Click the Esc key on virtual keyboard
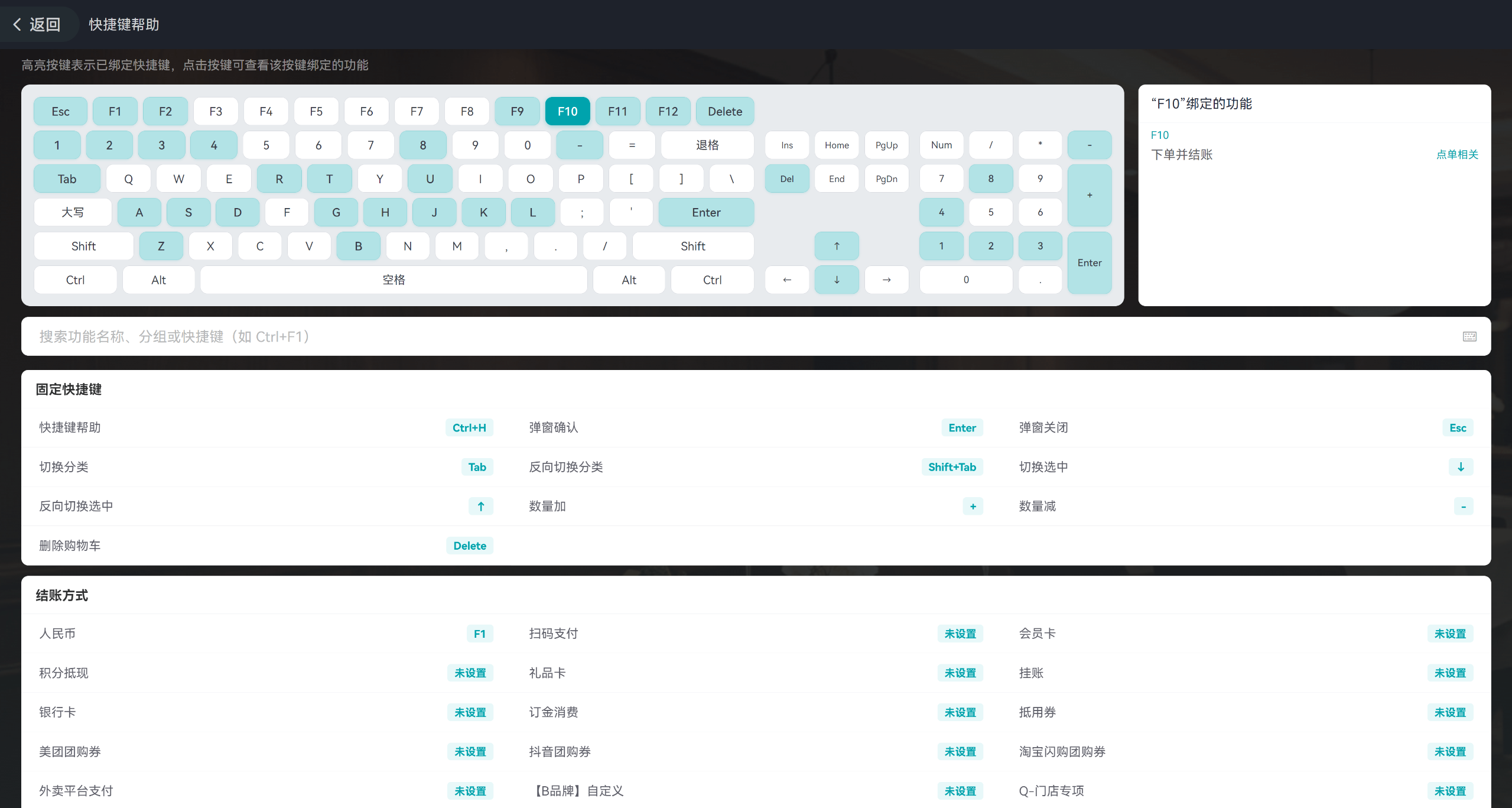Viewport: 1512px width, 808px height. coord(60,111)
